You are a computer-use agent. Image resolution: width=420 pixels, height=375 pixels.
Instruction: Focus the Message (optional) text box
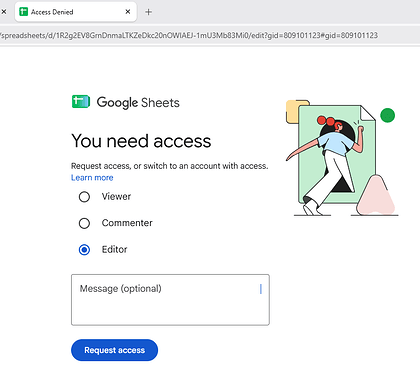point(170,300)
